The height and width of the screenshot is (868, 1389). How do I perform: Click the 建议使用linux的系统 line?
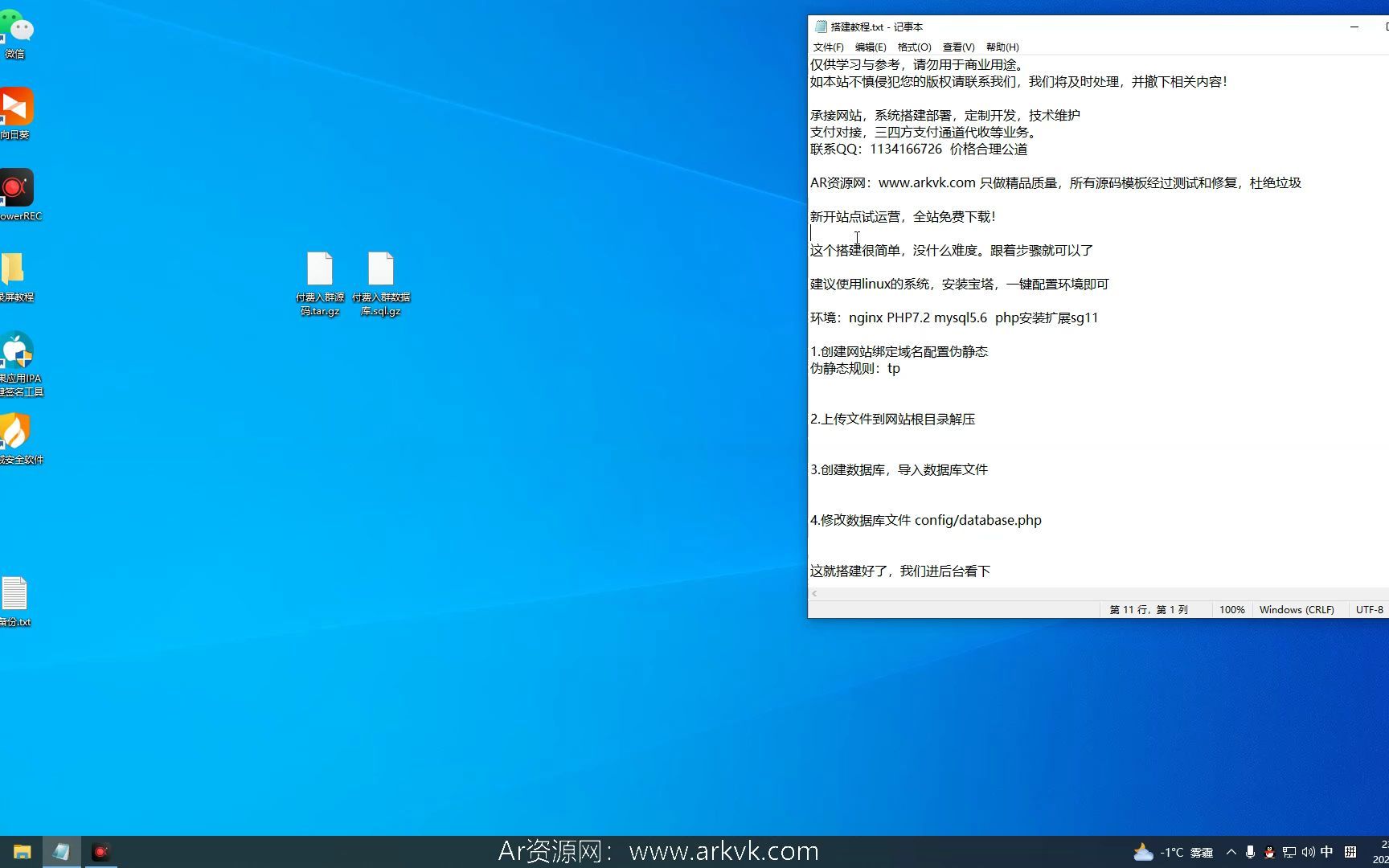click(960, 285)
